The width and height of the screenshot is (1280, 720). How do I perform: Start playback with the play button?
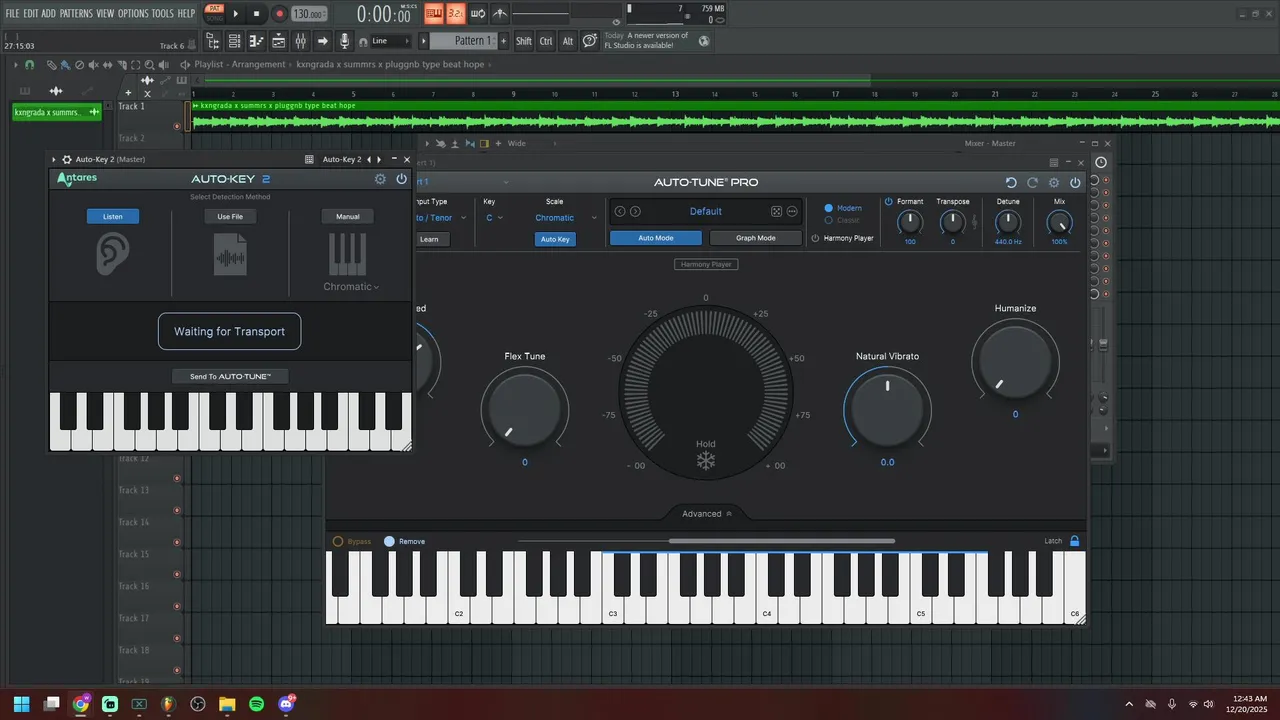tap(236, 14)
